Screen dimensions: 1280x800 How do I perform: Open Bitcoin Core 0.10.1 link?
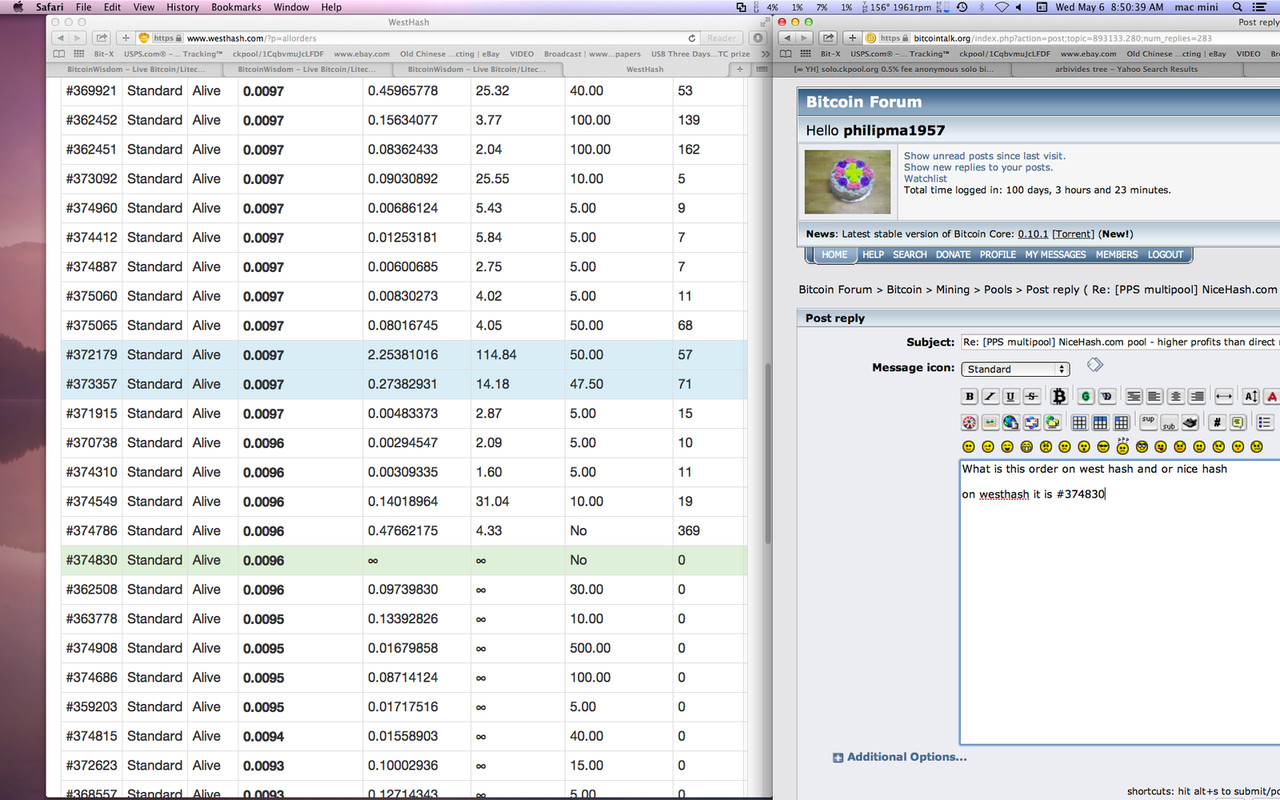click(x=1033, y=234)
